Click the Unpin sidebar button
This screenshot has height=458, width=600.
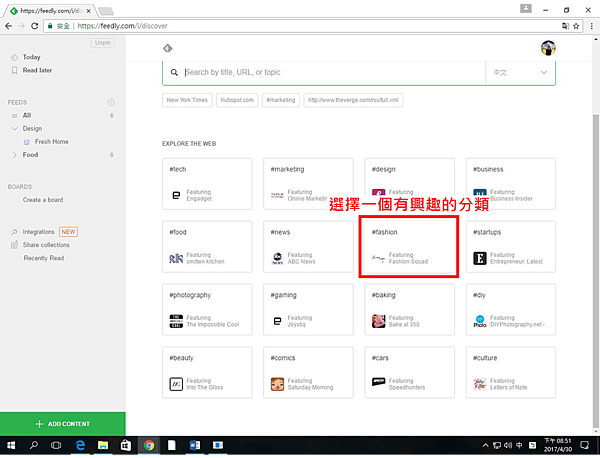103,43
